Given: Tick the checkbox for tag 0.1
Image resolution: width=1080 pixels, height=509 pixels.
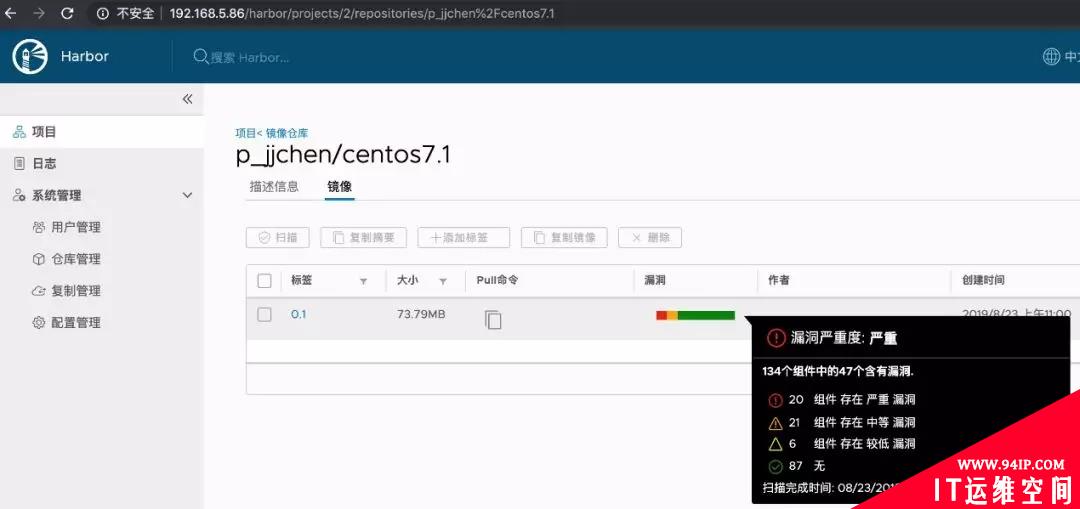Looking at the screenshot, I should pyautogui.click(x=264, y=315).
